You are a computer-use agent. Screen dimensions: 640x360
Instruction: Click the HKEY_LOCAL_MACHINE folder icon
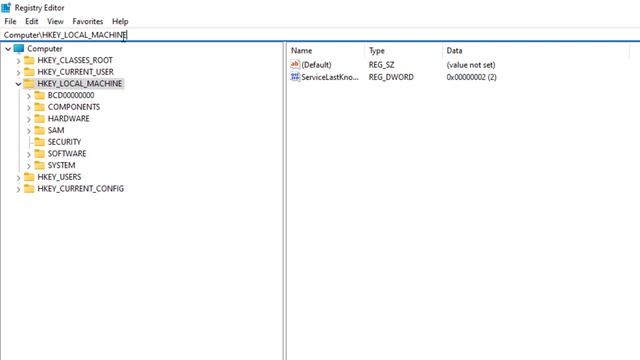coord(29,84)
